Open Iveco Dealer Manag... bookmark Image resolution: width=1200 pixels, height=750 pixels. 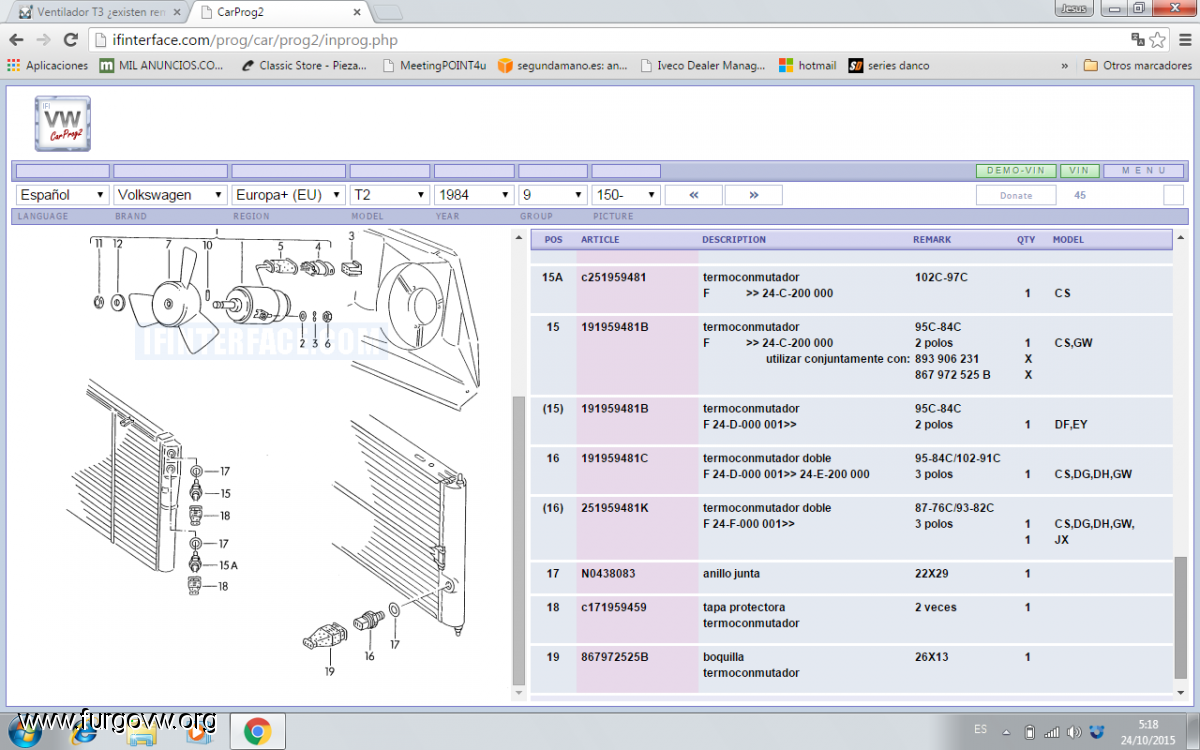(x=702, y=65)
